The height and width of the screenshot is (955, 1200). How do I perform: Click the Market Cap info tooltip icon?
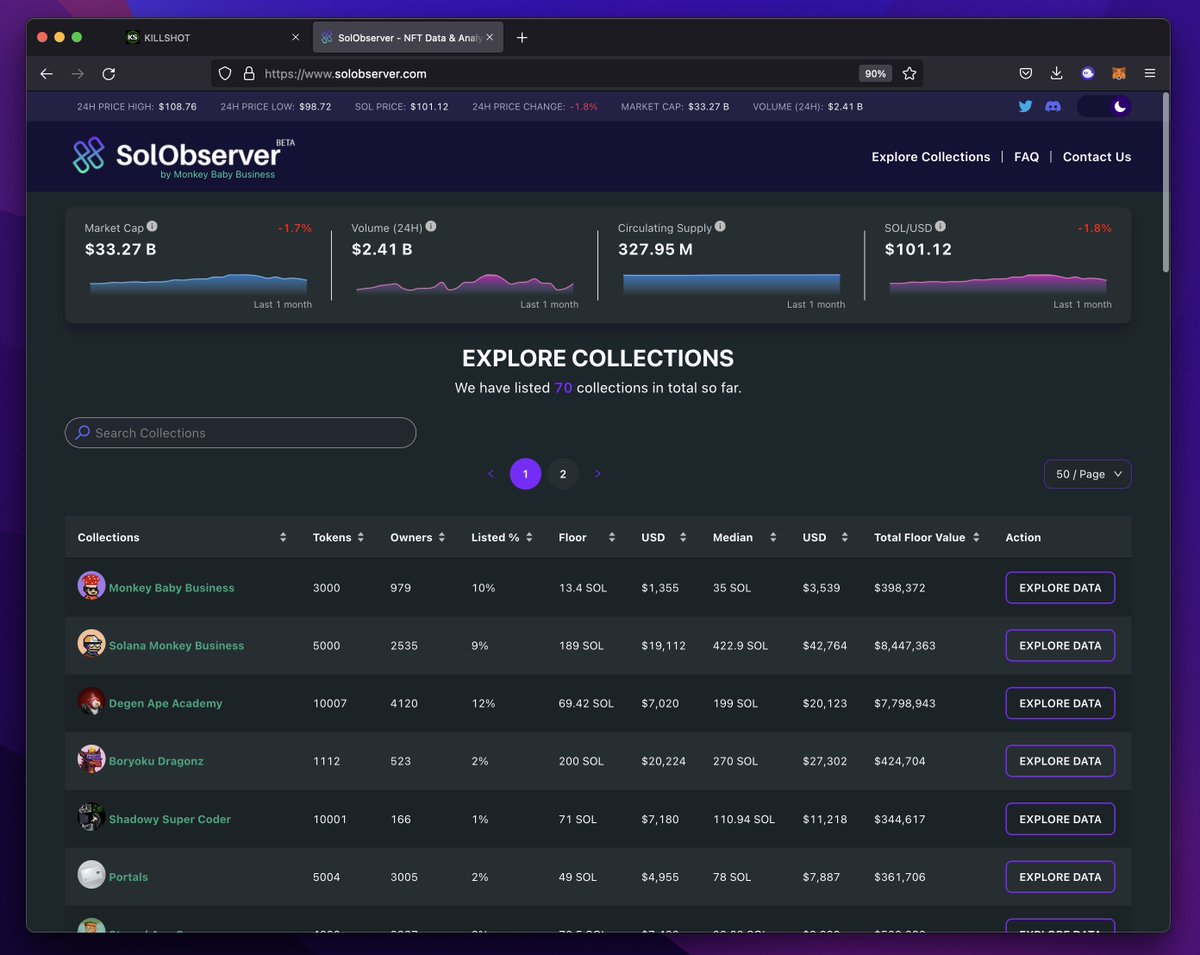152,226
